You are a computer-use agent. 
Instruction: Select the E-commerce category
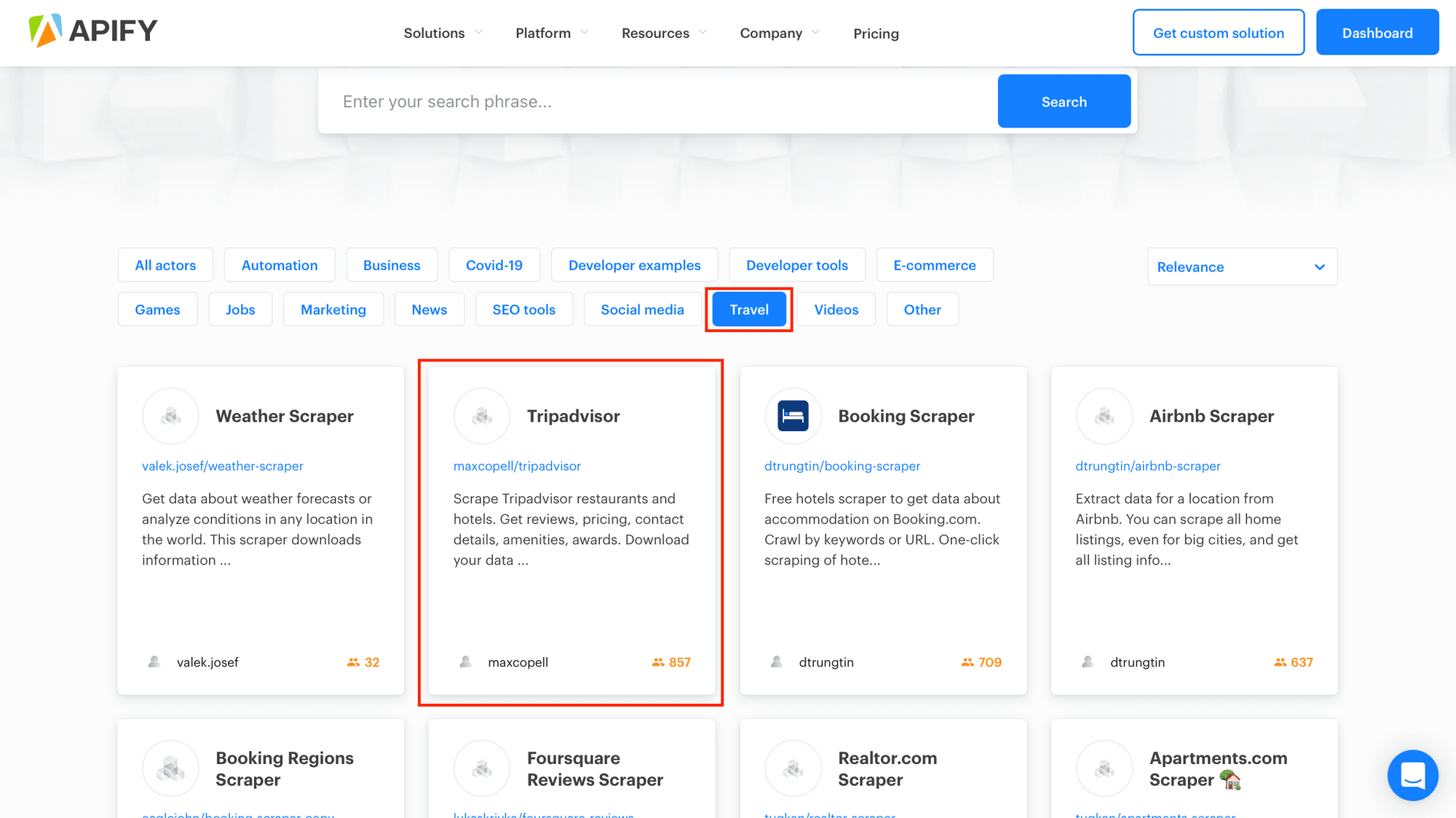tap(935, 265)
